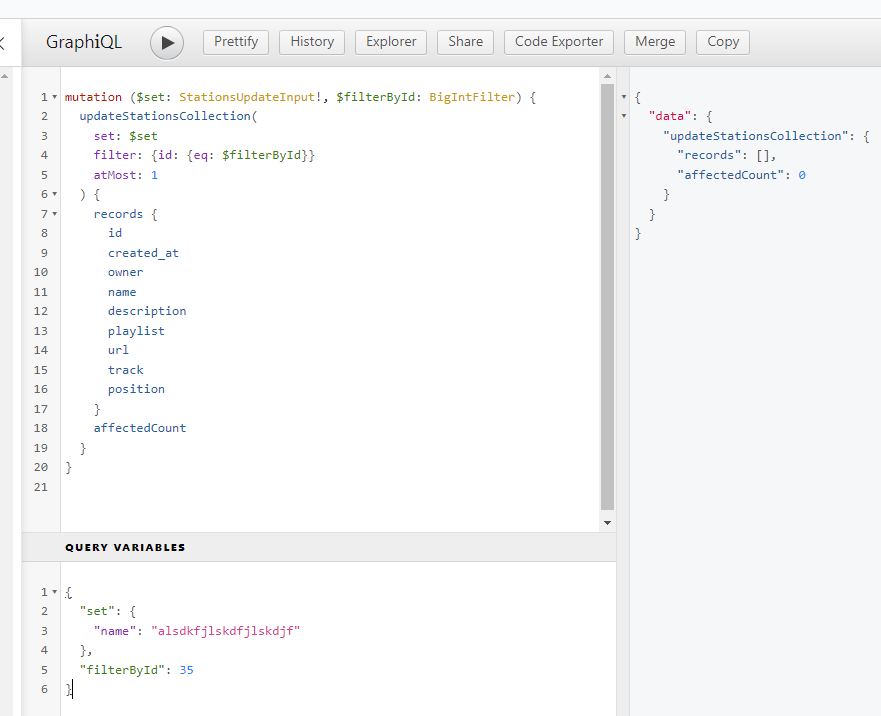Run the query with the Execute play button
Screen dimensions: 881x716
167,42
